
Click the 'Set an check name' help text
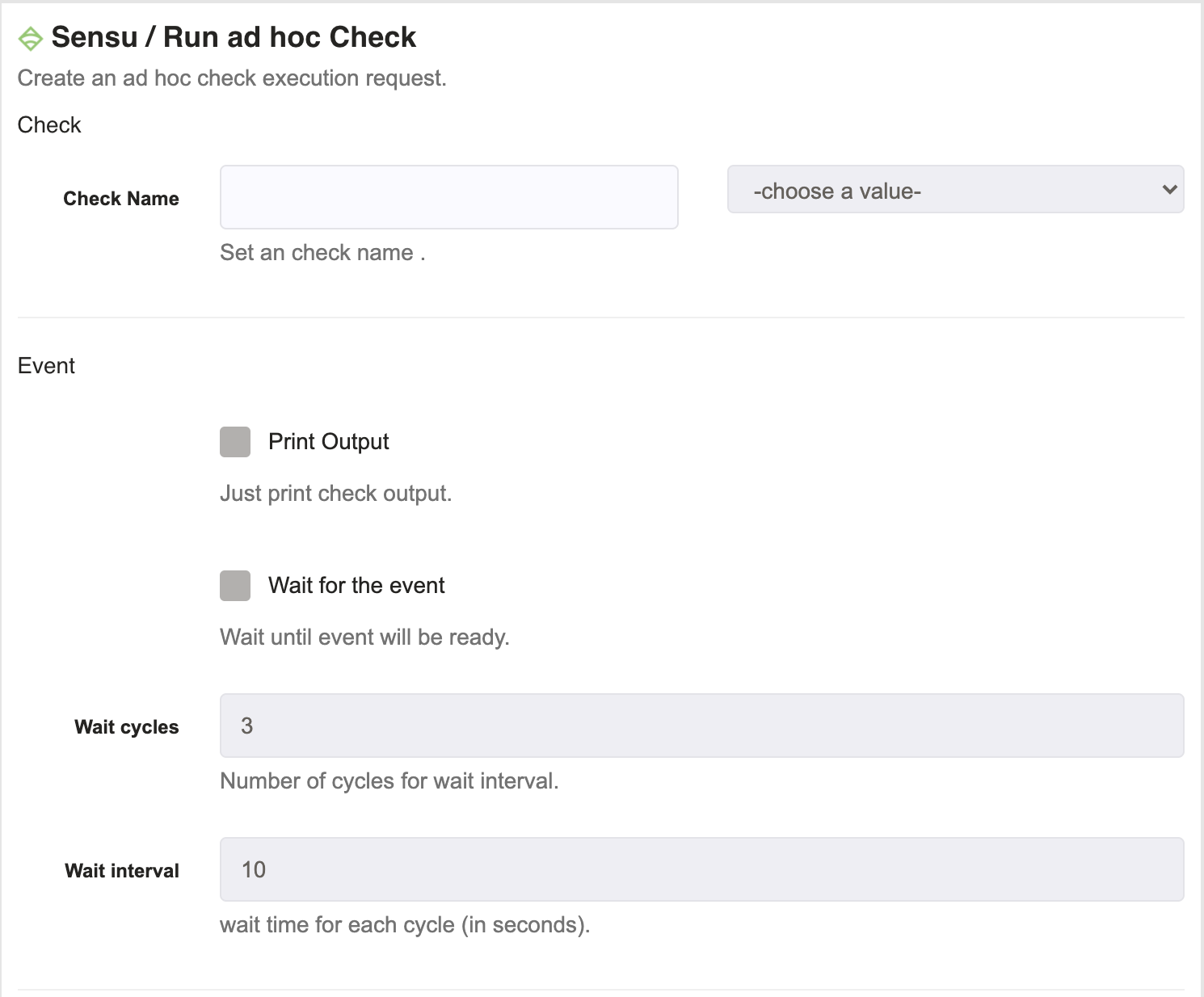click(x=322, y=253)
